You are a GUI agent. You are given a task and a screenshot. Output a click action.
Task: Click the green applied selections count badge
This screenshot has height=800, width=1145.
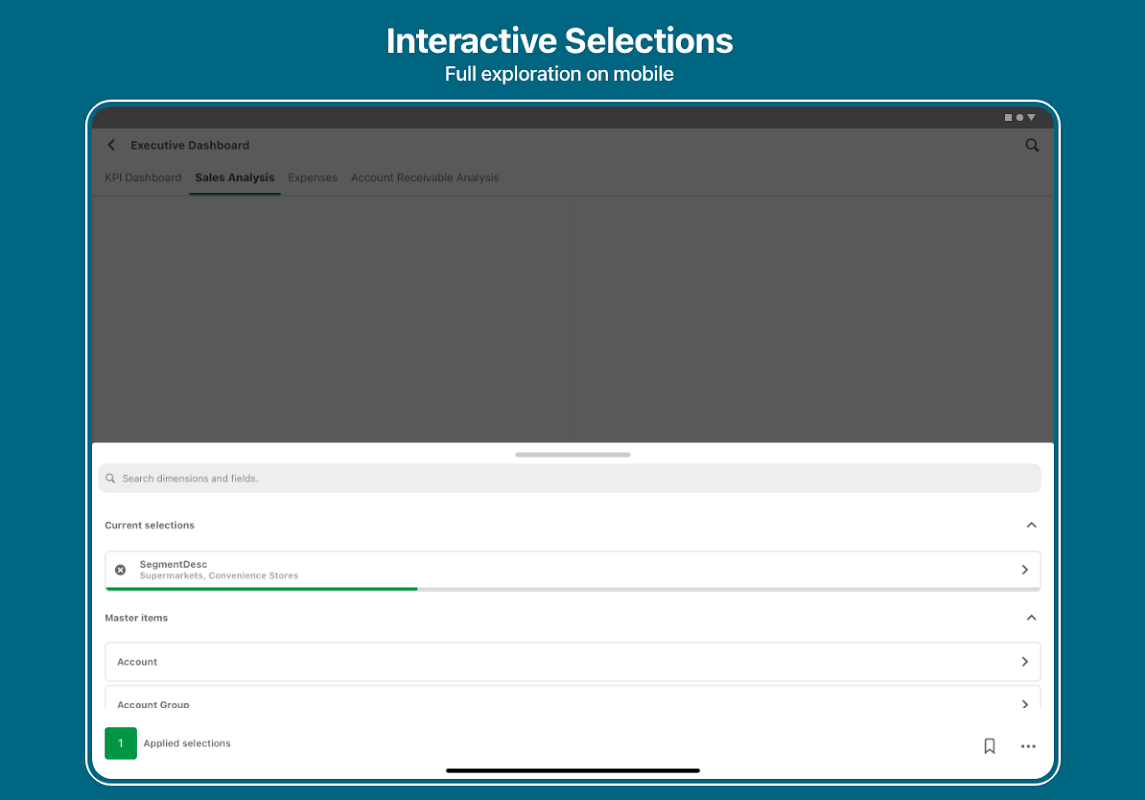[x=121, y=743]
